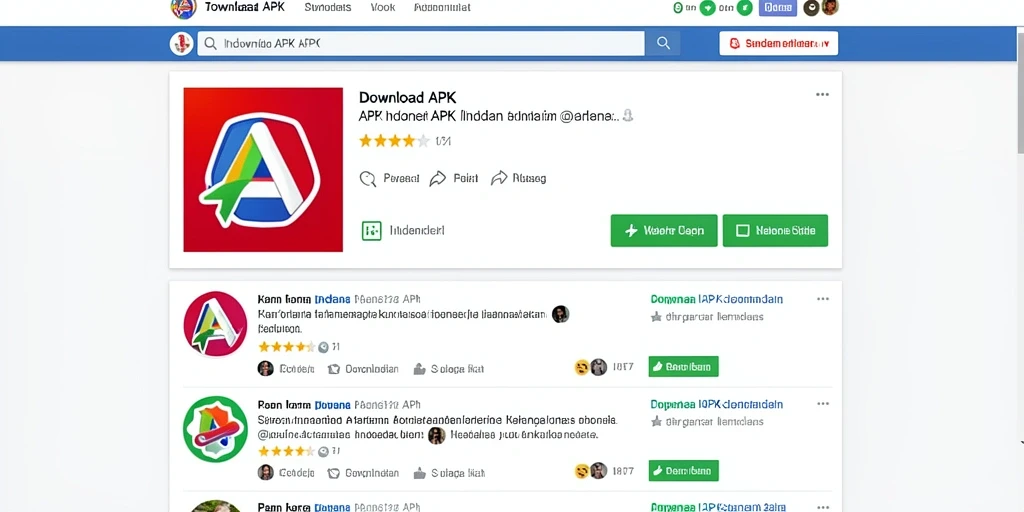Open the red 'Sindemertimer' dropdown button
Image resolution: width=1024 pixels, height=512 pixels.
point(778,44)
